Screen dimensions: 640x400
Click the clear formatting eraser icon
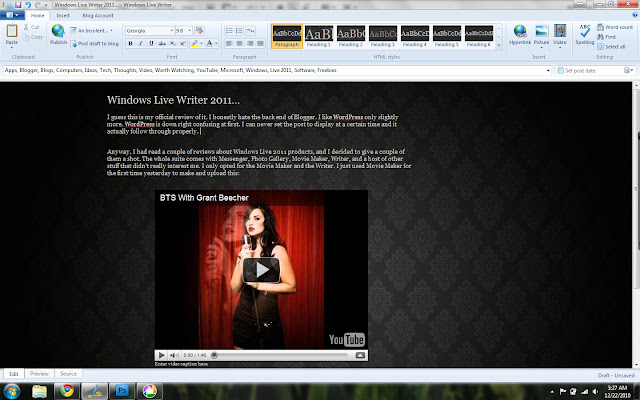(199, 31)
